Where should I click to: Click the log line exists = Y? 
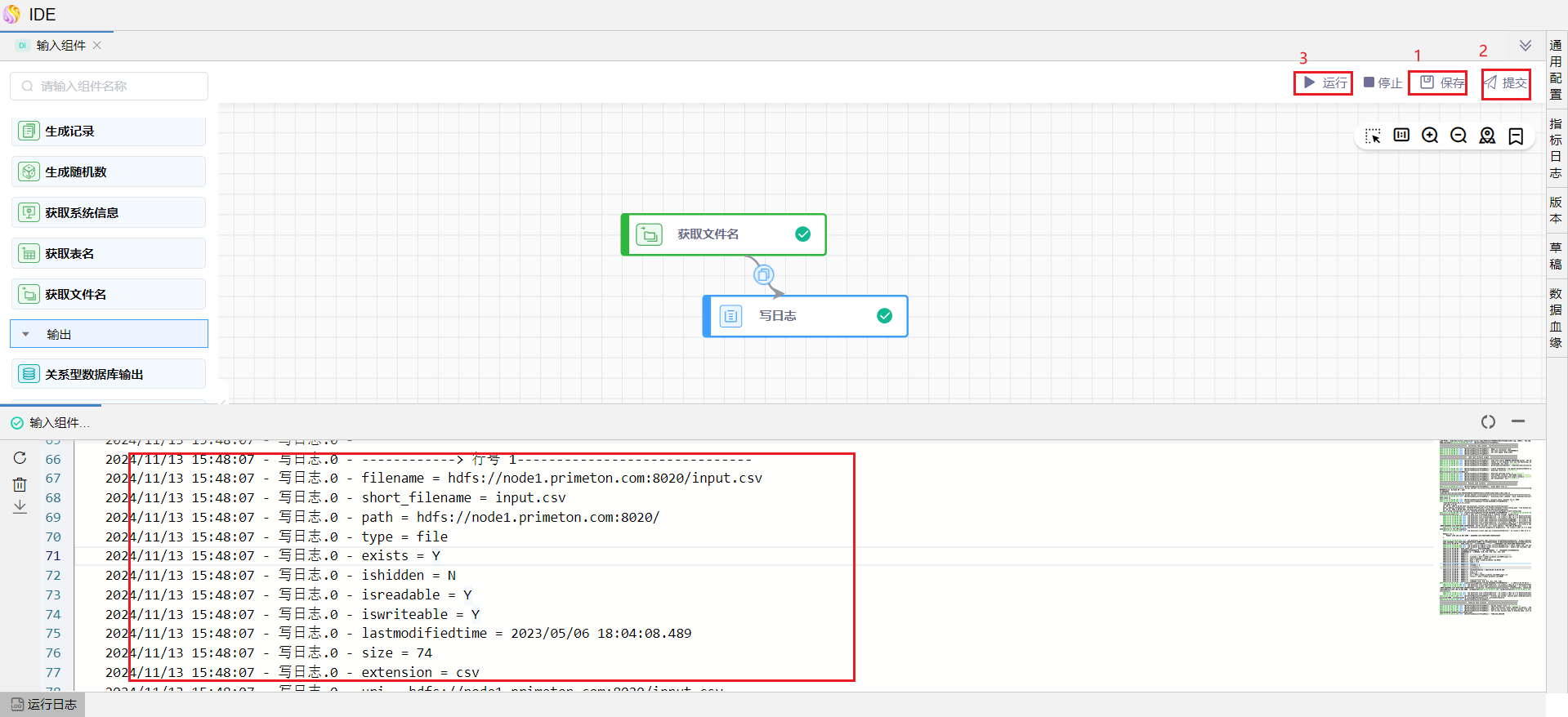[273, 556]
